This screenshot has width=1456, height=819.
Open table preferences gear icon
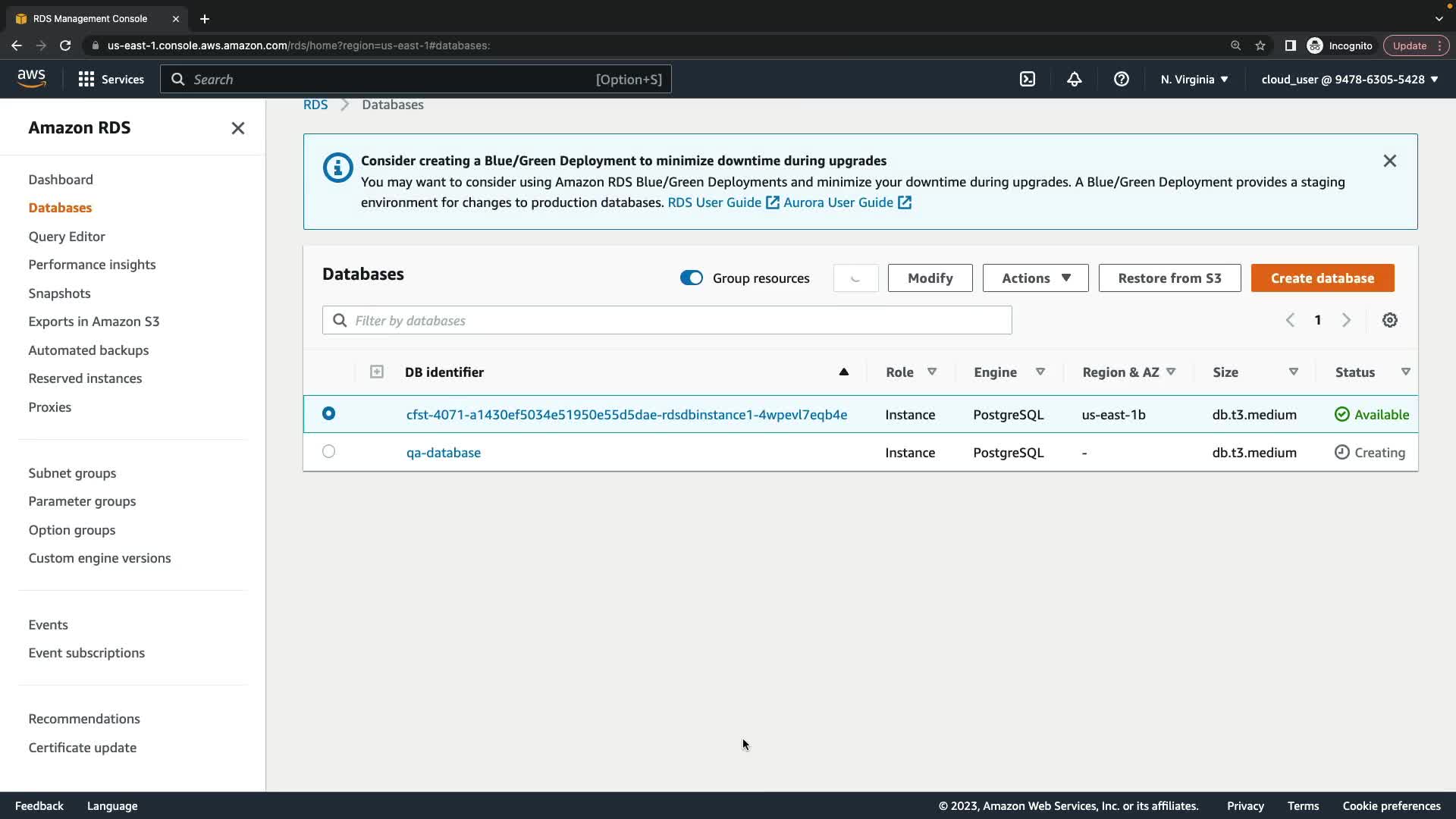coord(1389,320)
